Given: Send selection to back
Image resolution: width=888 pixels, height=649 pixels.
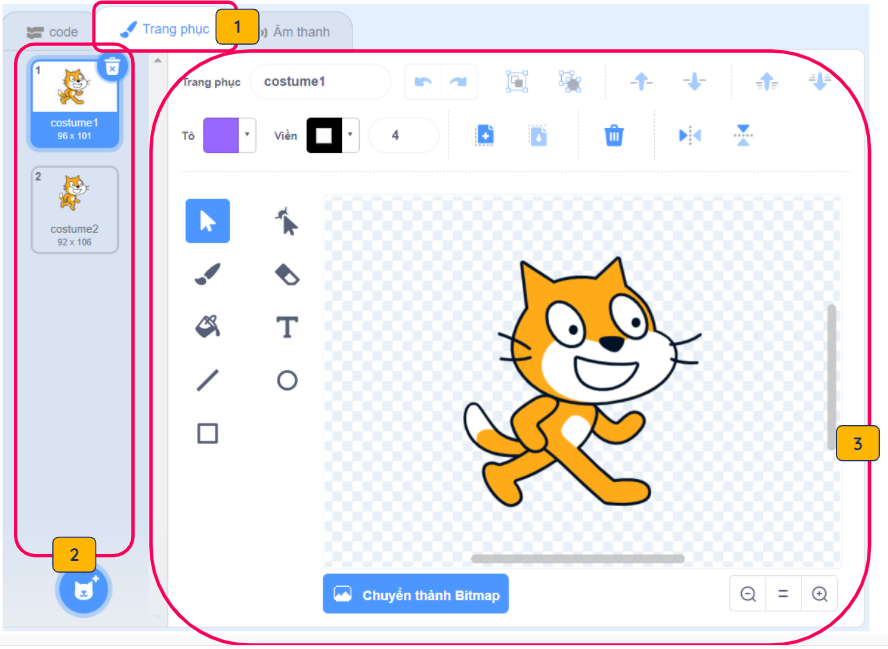Looking at the screenshot, I should point(819,82).
